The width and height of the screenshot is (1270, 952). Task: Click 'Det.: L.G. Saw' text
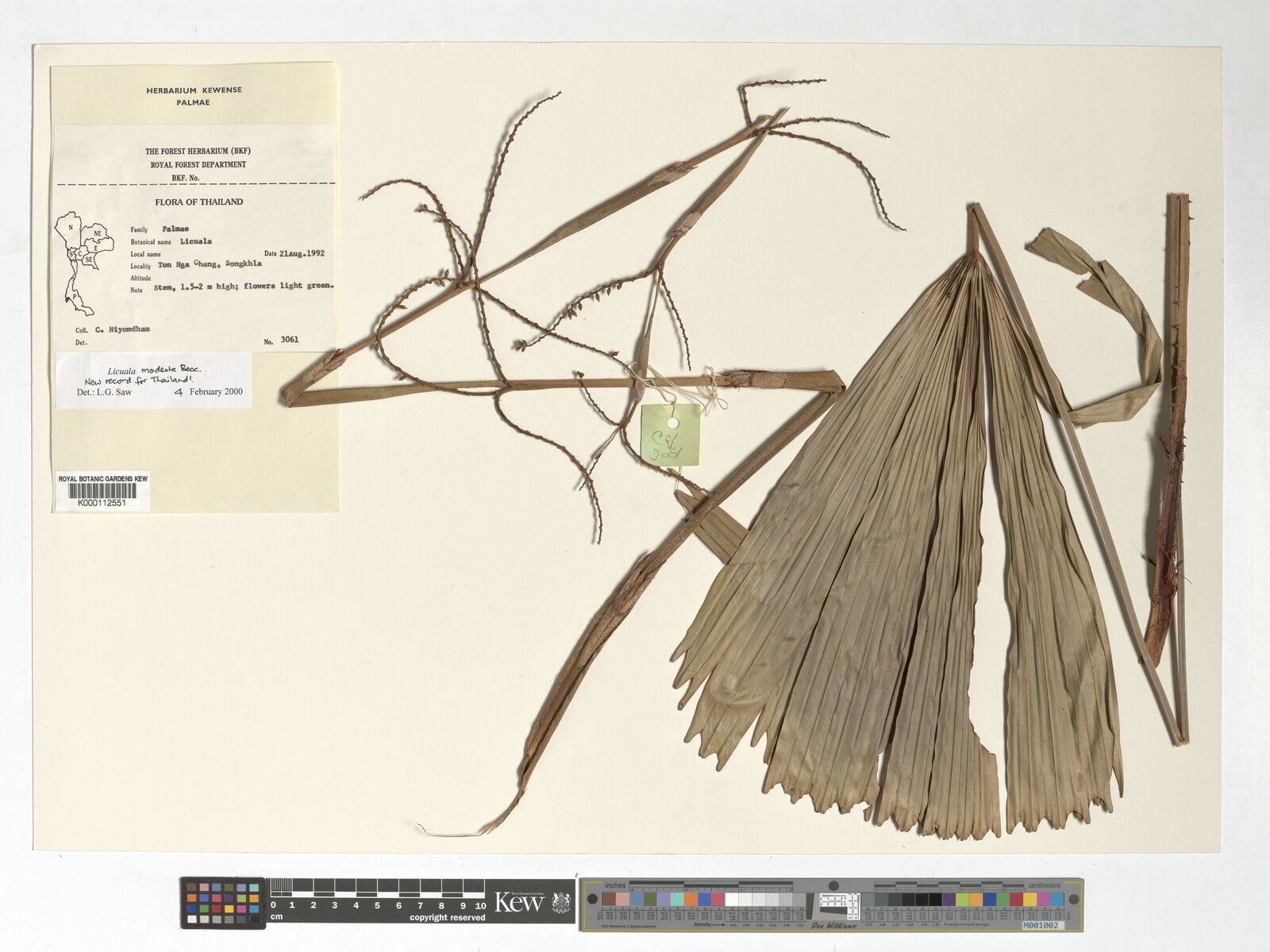pos(104,392)
